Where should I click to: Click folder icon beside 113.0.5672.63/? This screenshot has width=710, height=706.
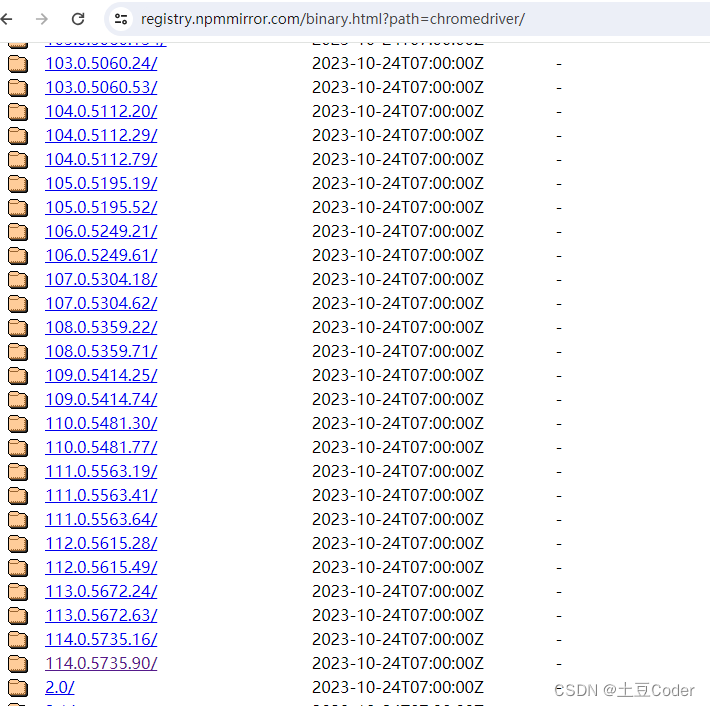tap(18, 616)
